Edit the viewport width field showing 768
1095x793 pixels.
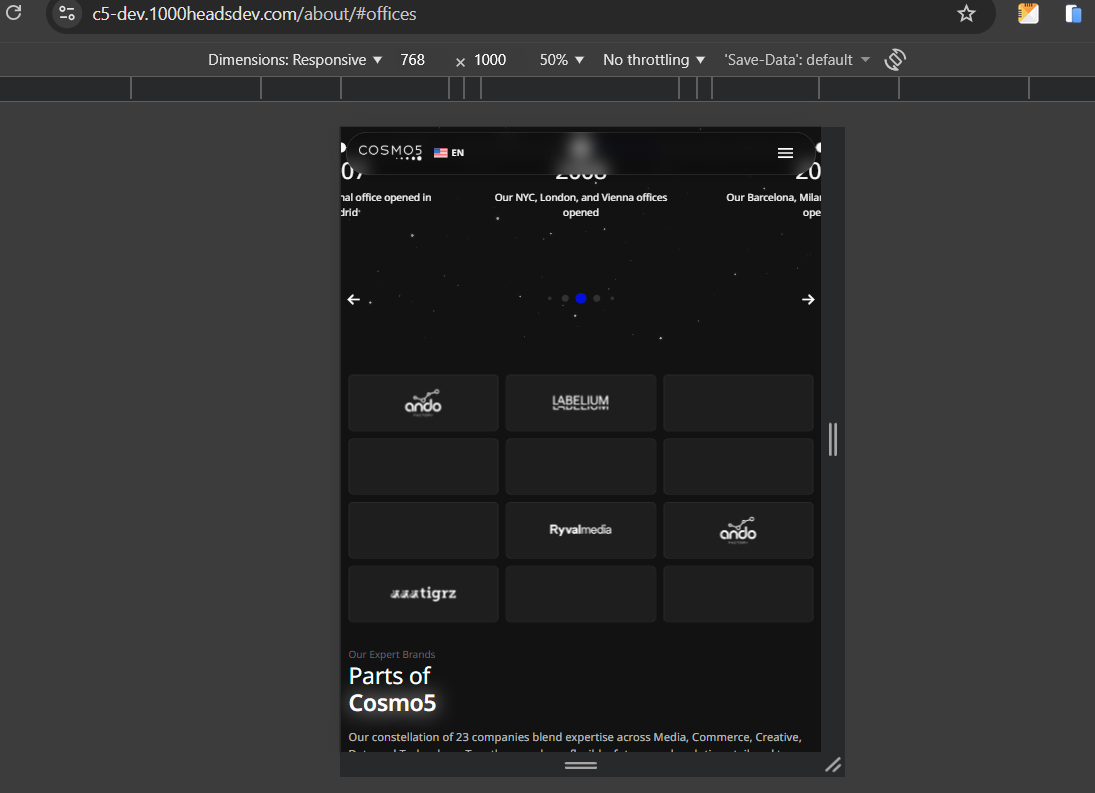(413, 60)
